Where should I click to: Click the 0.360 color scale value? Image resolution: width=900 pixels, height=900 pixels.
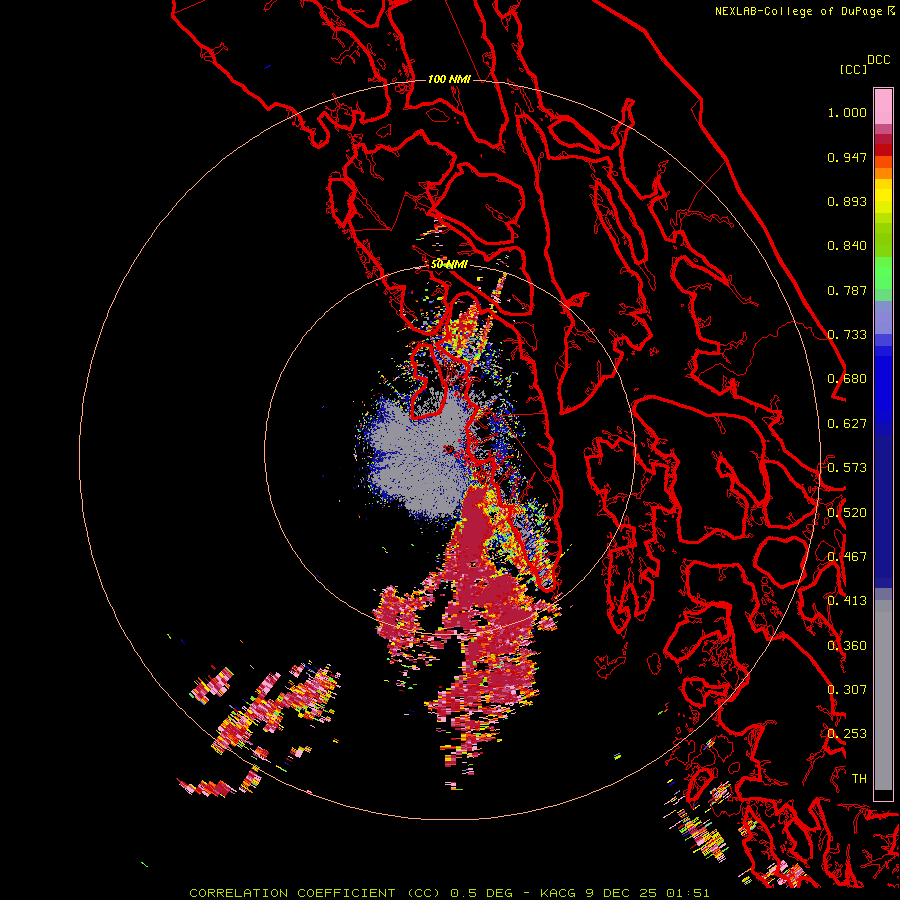coord(847,646)
